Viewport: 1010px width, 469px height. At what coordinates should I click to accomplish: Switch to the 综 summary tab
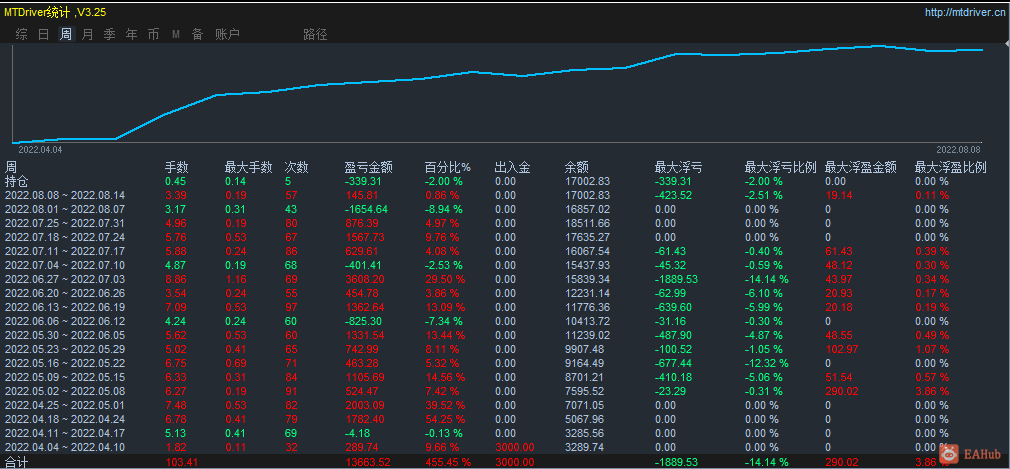pos(21,35)
